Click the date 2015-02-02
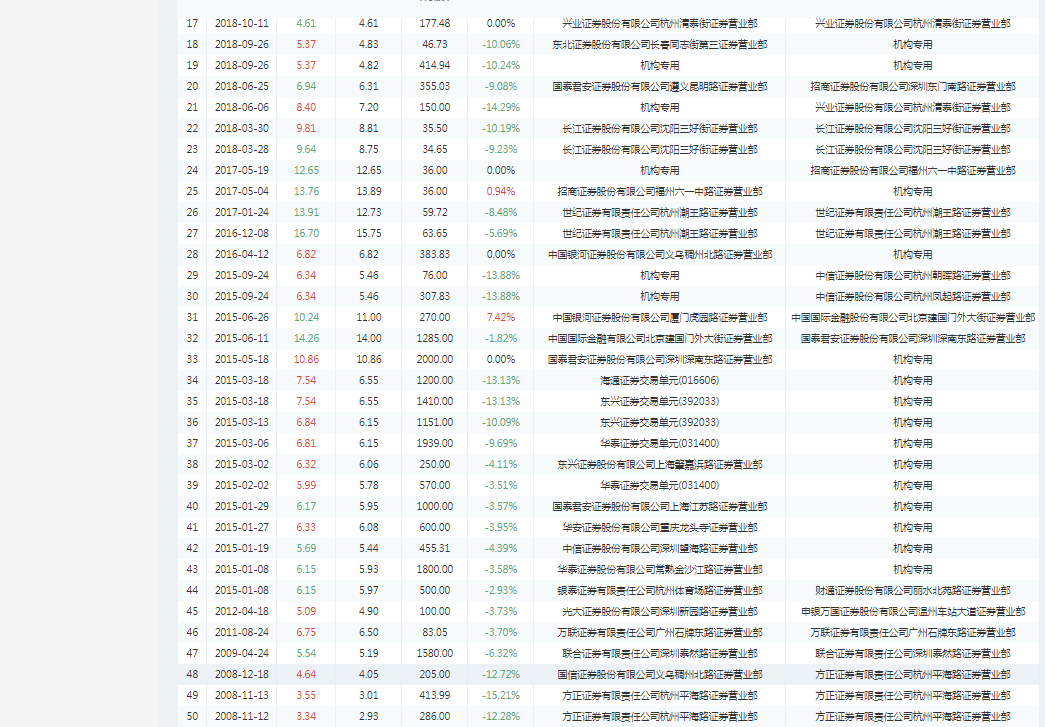This screenshot has height=727, width=1045. pyautogui.click(x=241, y=485)
